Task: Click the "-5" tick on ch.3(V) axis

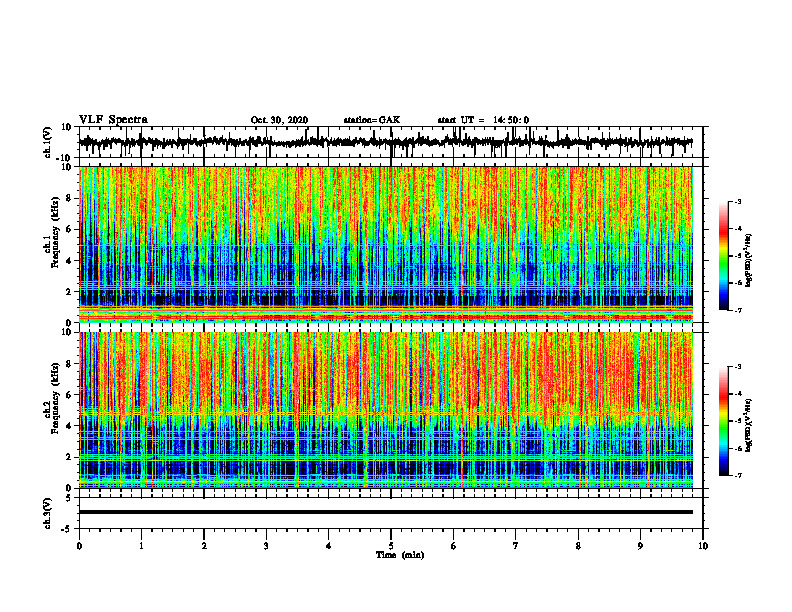Action: pyautogui.click(x=68, y=529)
